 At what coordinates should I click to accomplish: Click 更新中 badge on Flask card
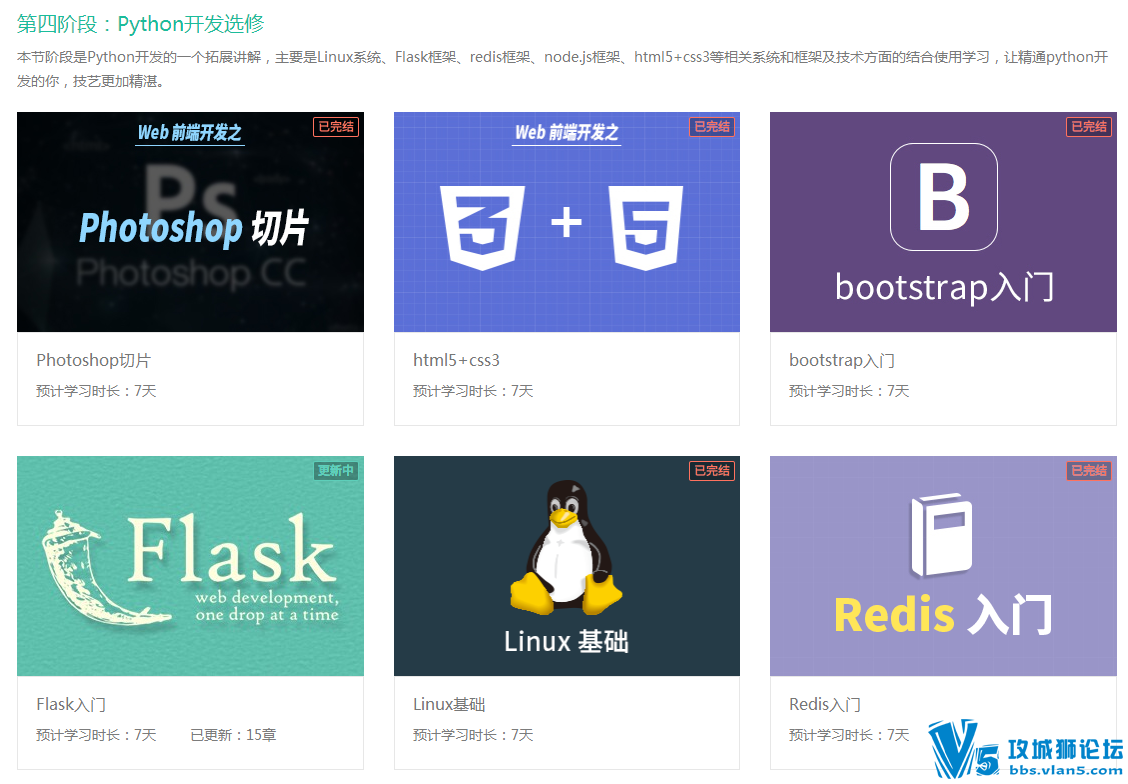tap(336, 470)
